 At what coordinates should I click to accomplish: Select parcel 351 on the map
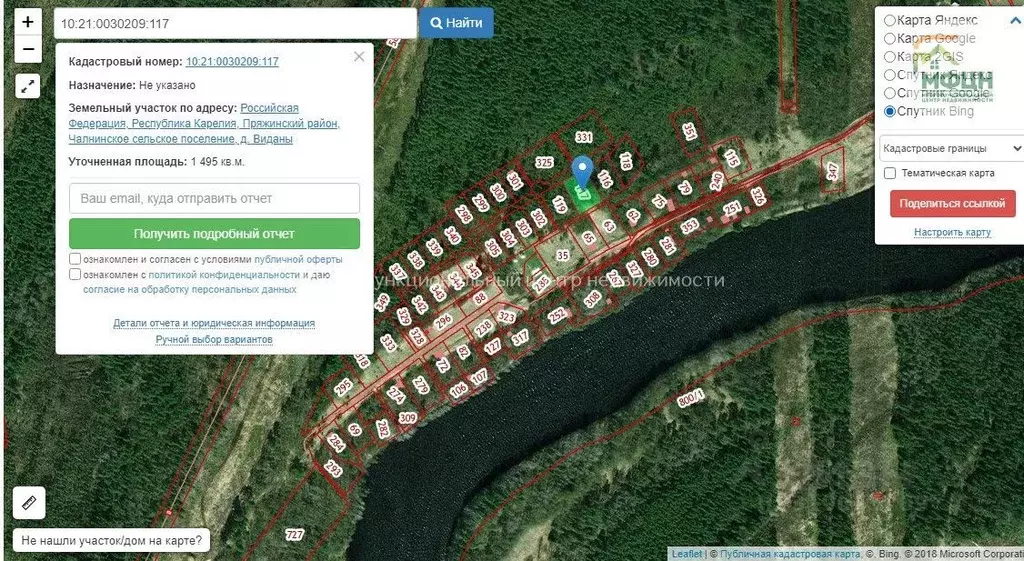coord(689,131)
